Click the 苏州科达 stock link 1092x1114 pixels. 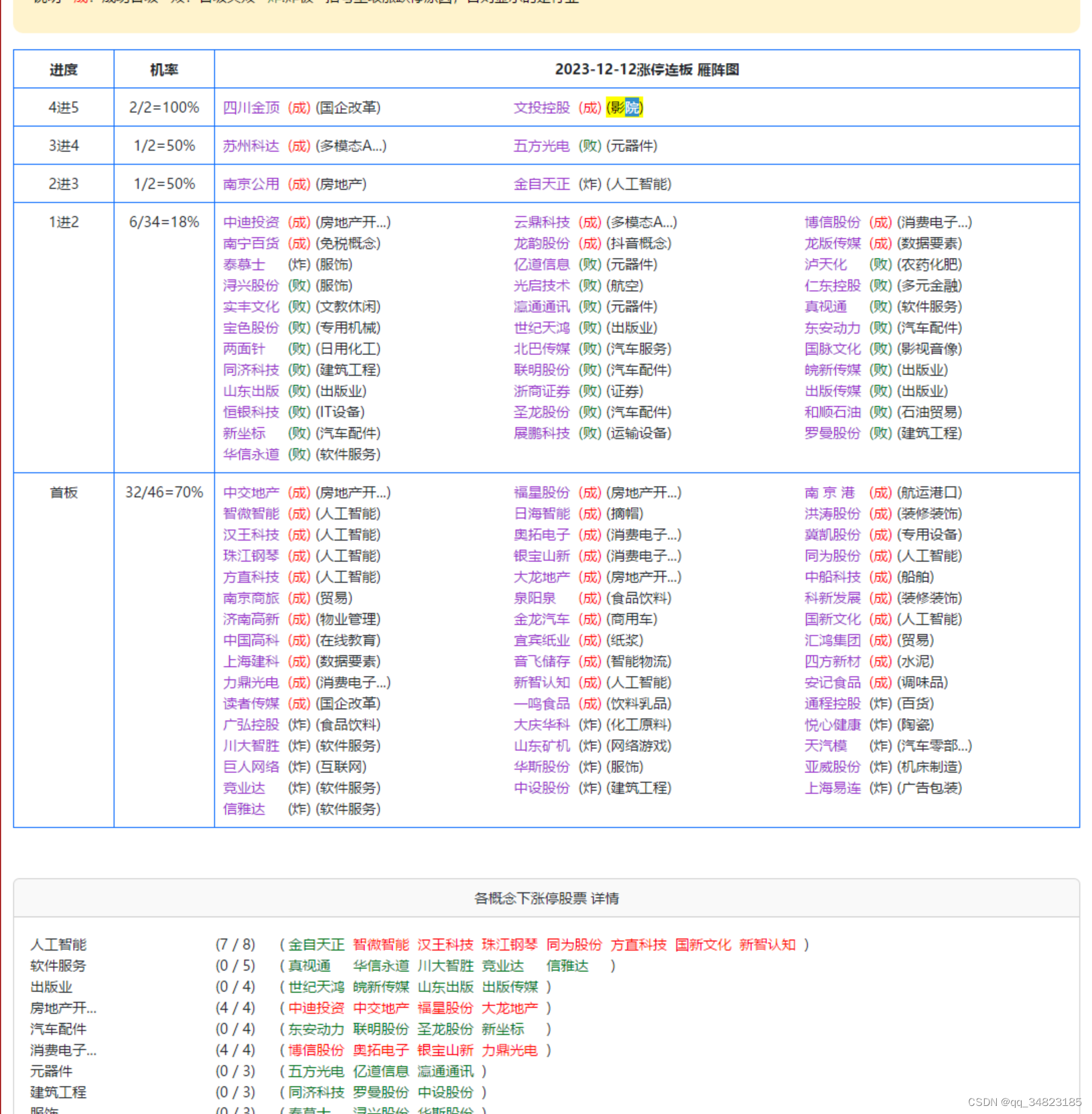251,146
